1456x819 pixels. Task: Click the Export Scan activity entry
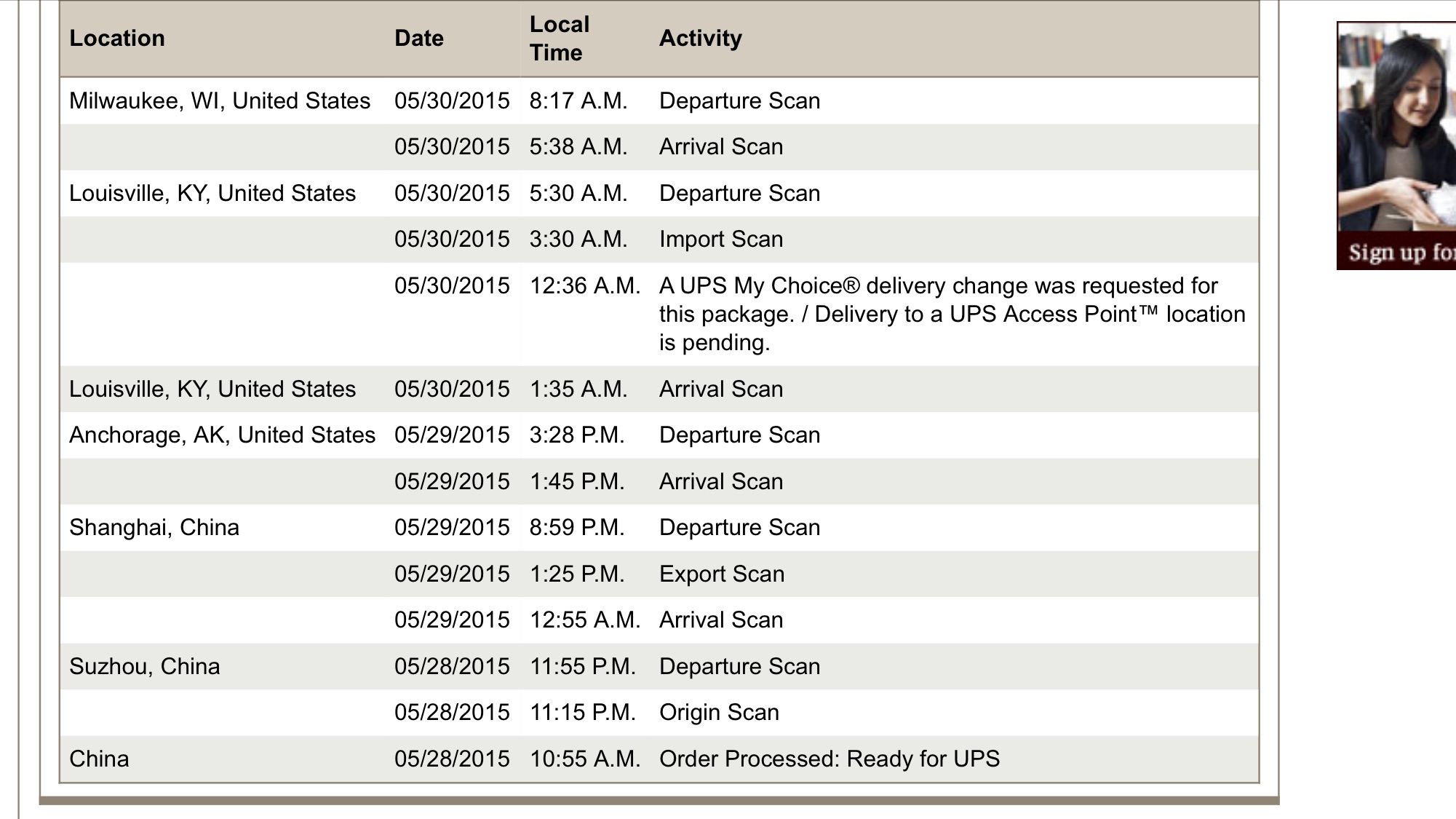point(722,574)
